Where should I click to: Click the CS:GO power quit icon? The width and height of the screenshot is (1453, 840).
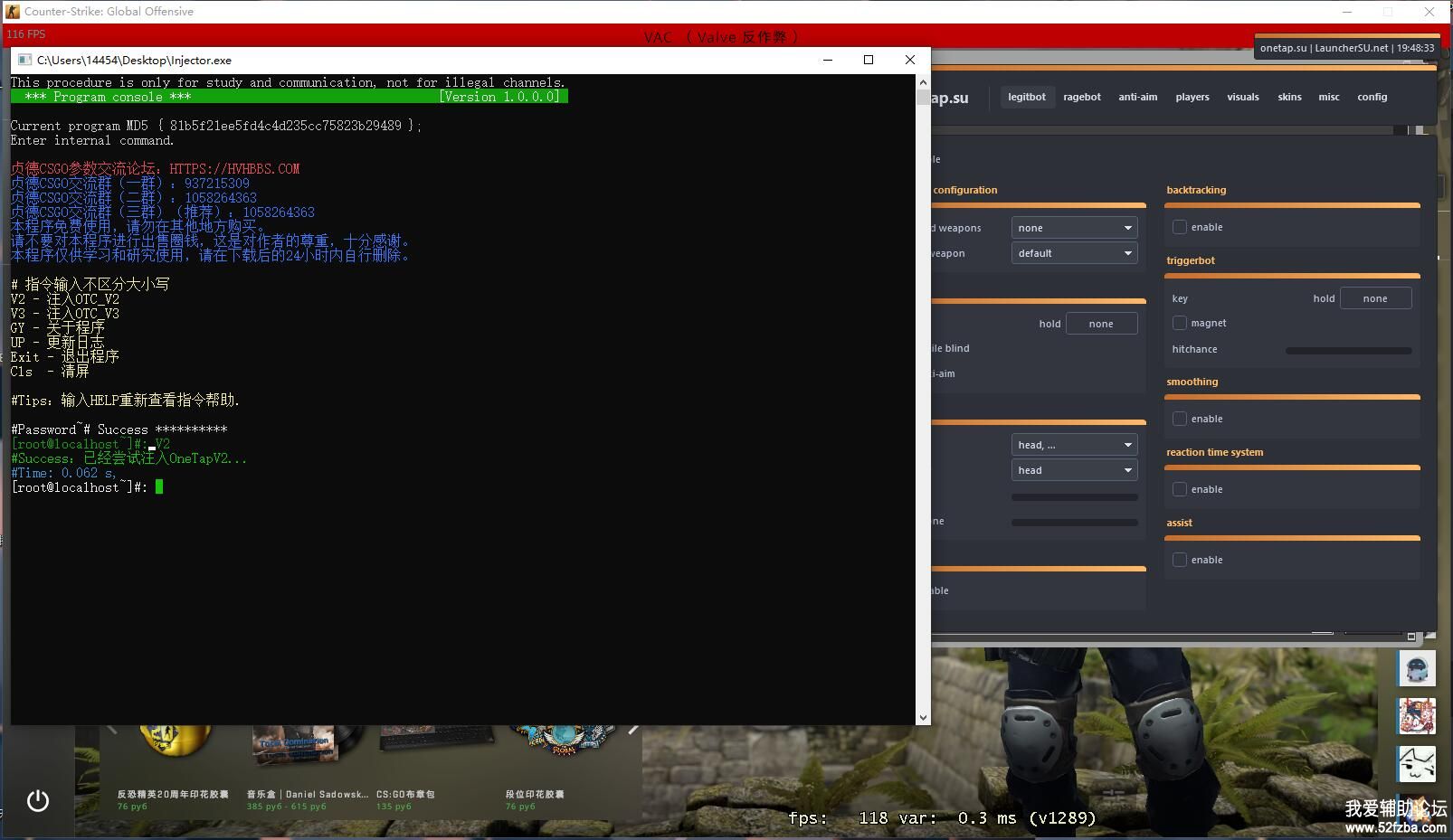38,800
